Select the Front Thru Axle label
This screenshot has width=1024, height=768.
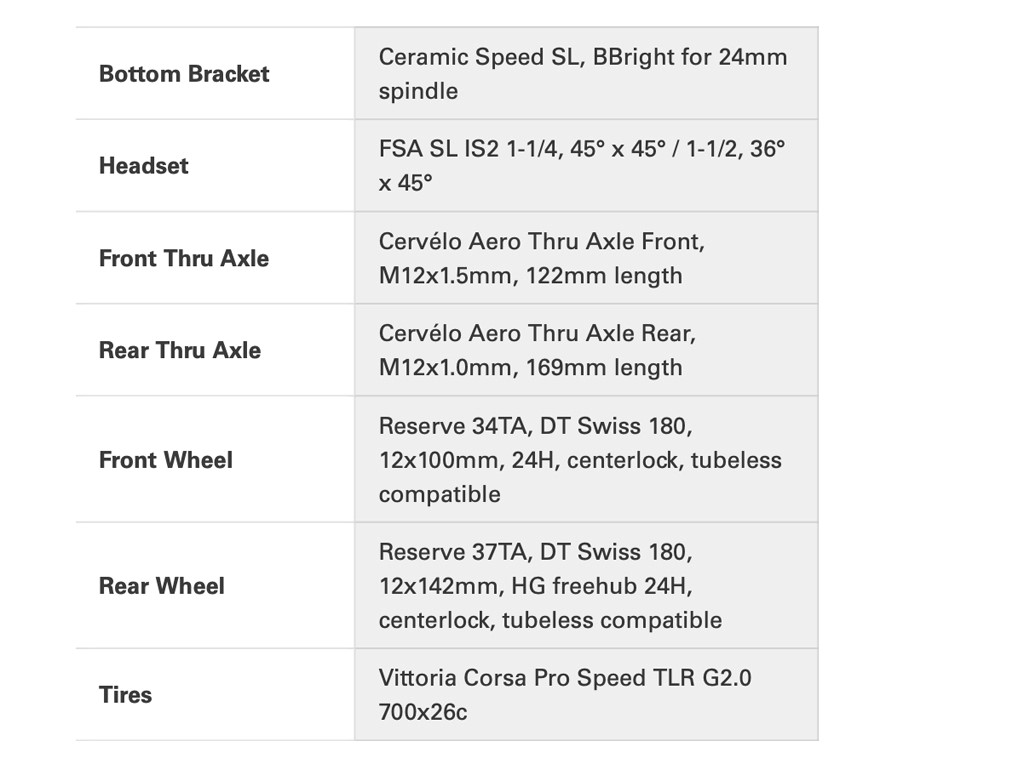tap(184, 258)
